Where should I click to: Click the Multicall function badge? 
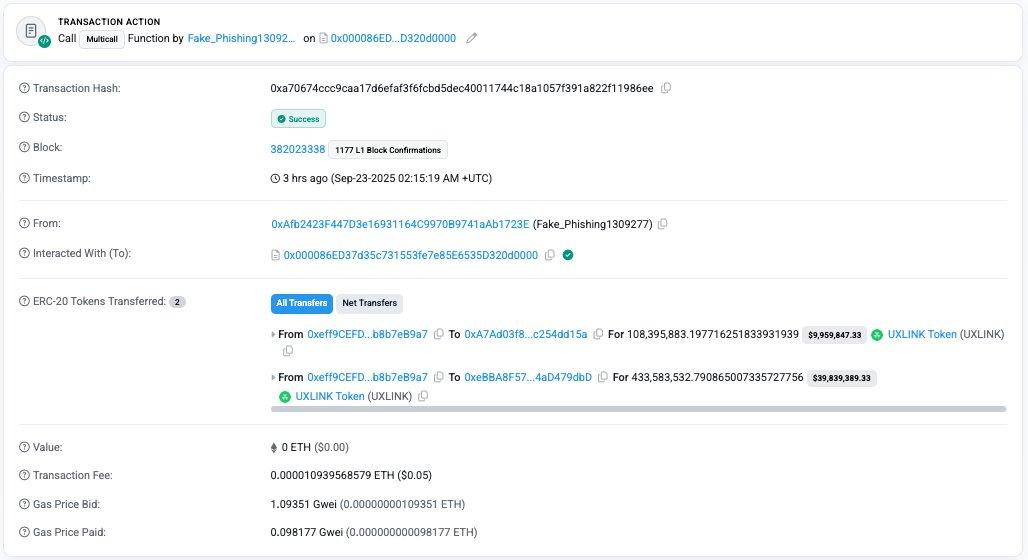click(x=102, y=39)
